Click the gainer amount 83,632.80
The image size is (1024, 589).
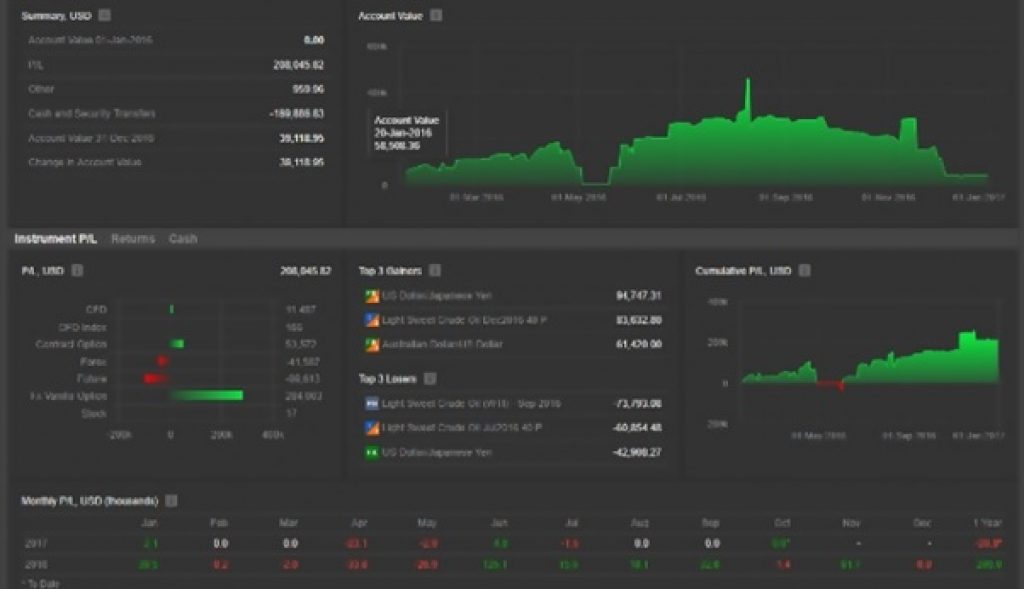639,320
